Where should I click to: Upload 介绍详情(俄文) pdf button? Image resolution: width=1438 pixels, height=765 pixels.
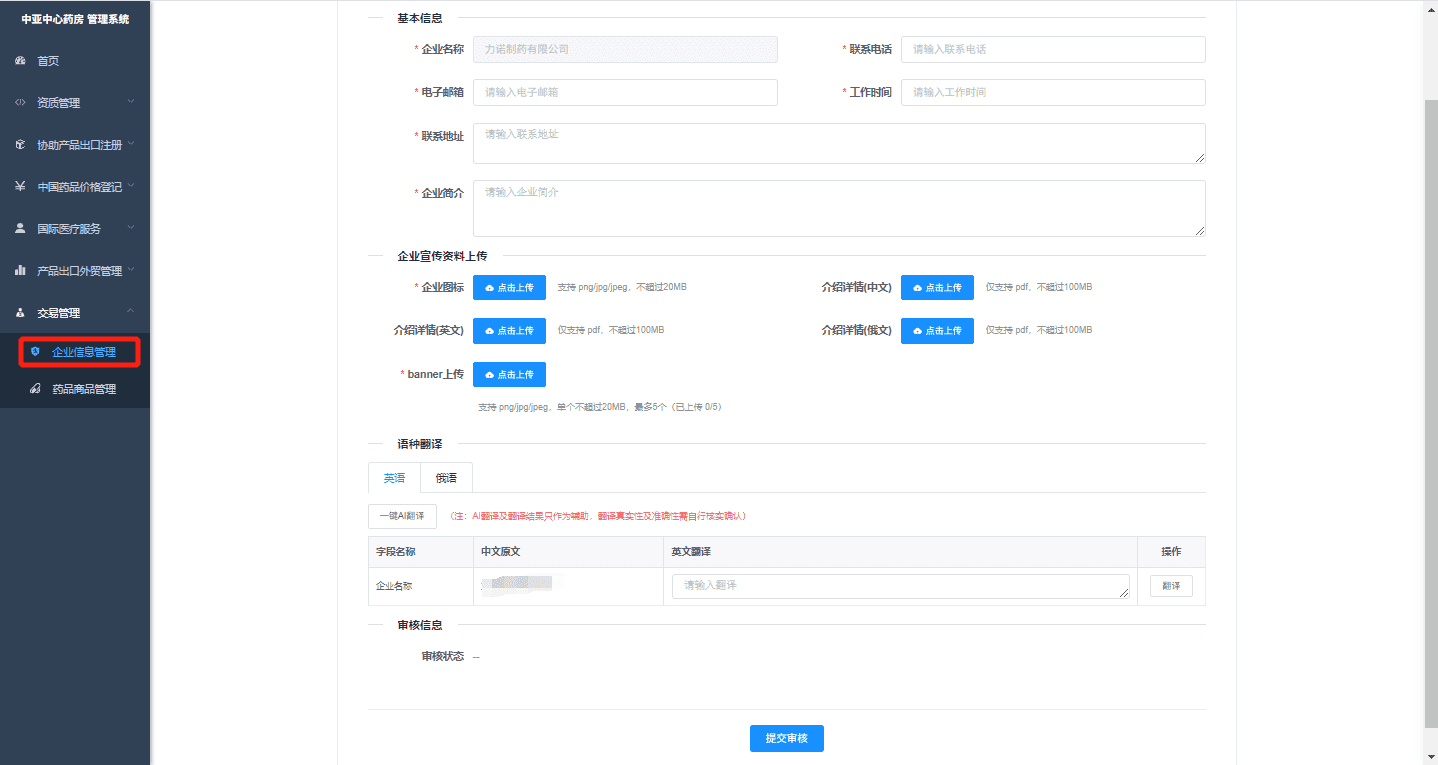pyautogui.click(x=937, y=331)
